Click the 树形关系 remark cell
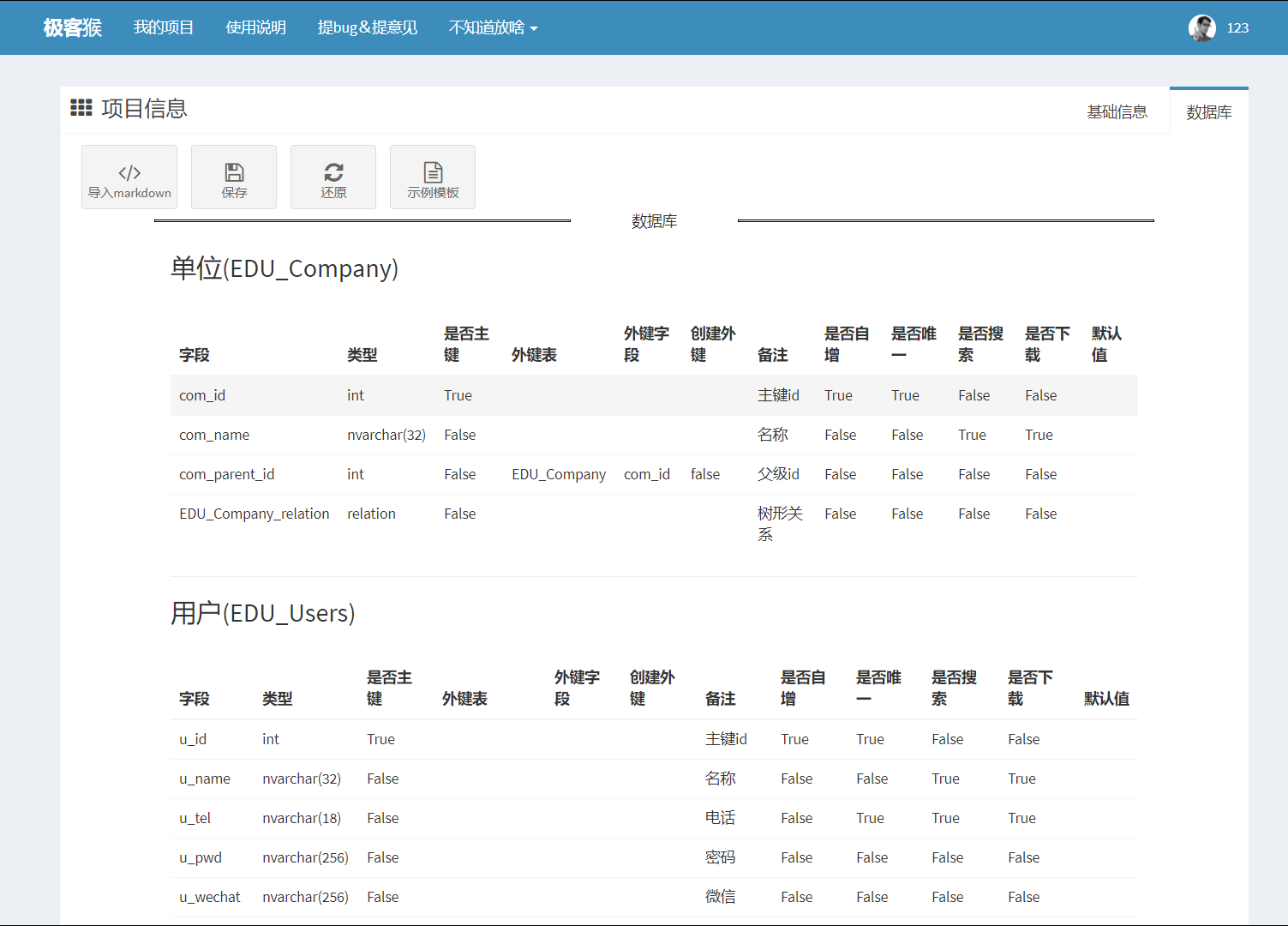Viewport: 1288px width, 926px height. [780, 524]
